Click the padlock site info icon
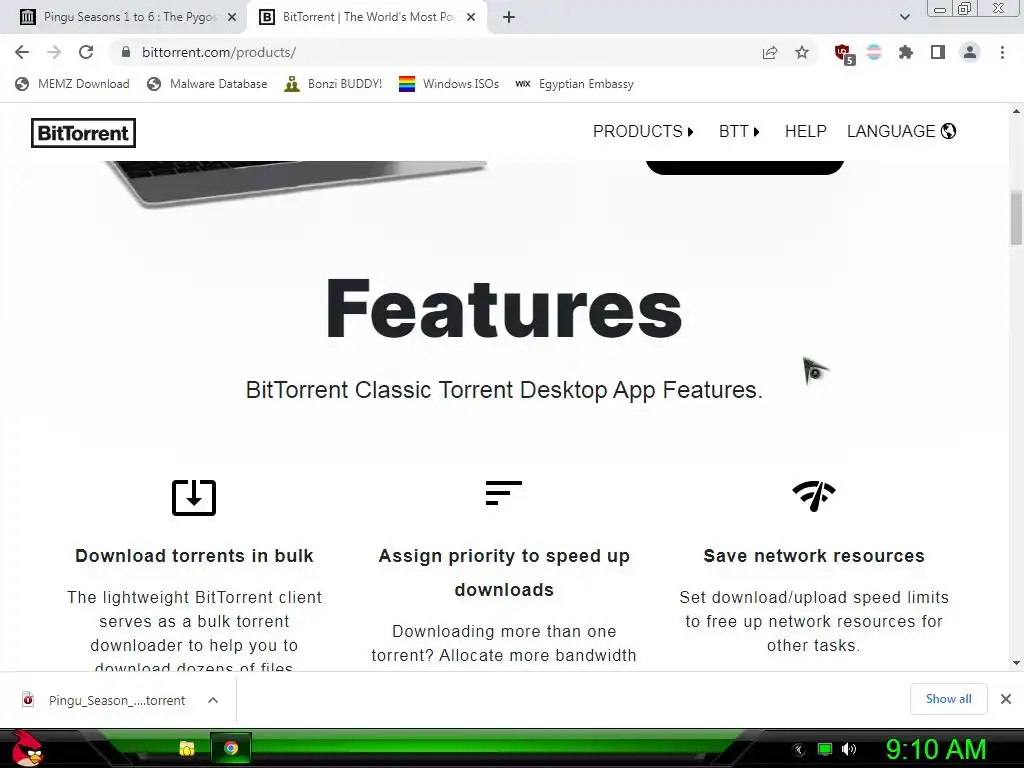Viewport: 1024px width, 768px height. (126, 52)
